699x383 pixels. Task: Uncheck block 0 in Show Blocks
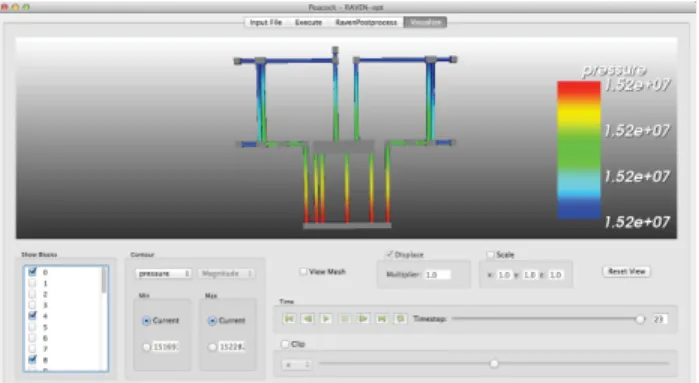[32, 272]
